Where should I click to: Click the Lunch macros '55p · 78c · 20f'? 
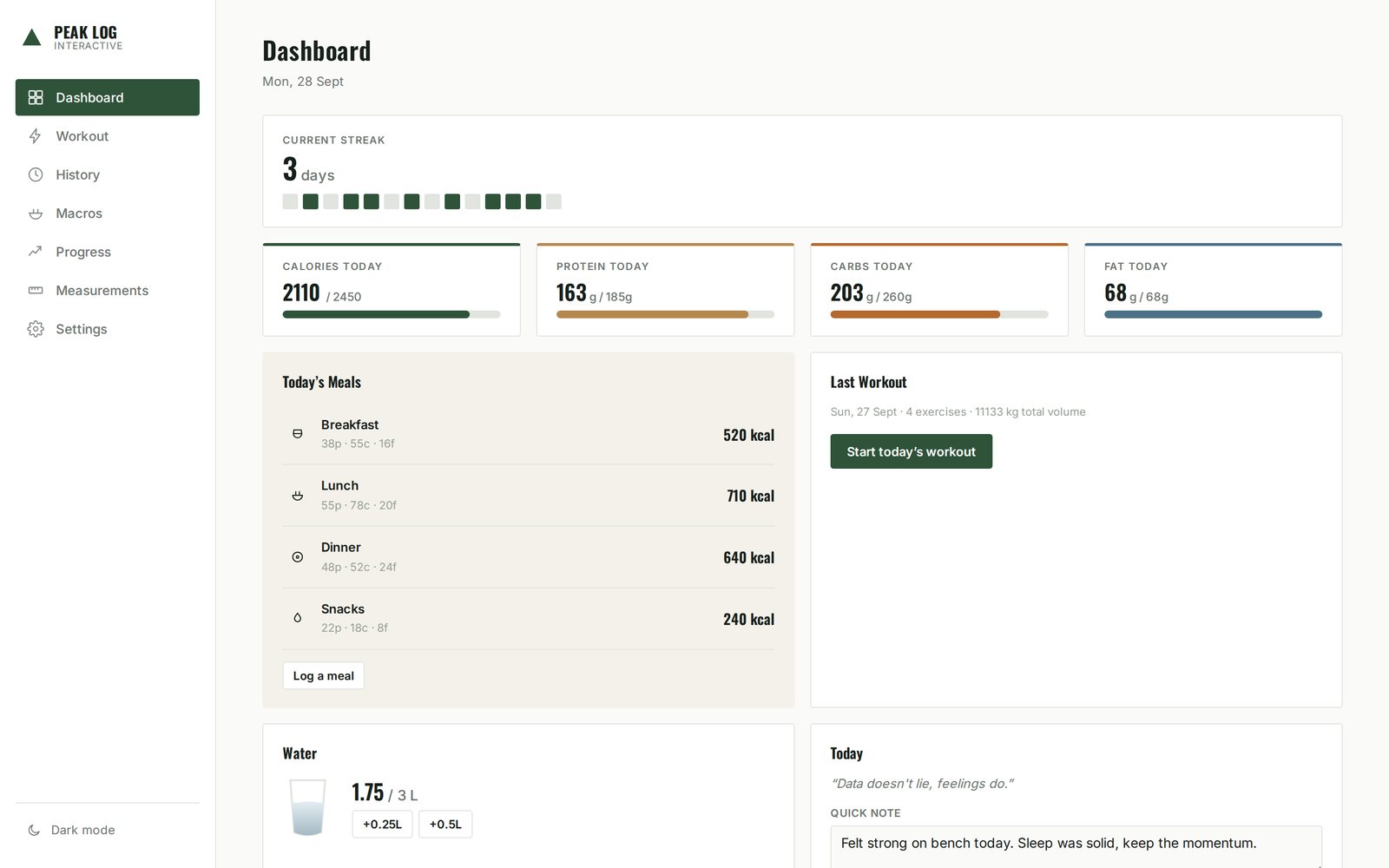click(359, 505)
